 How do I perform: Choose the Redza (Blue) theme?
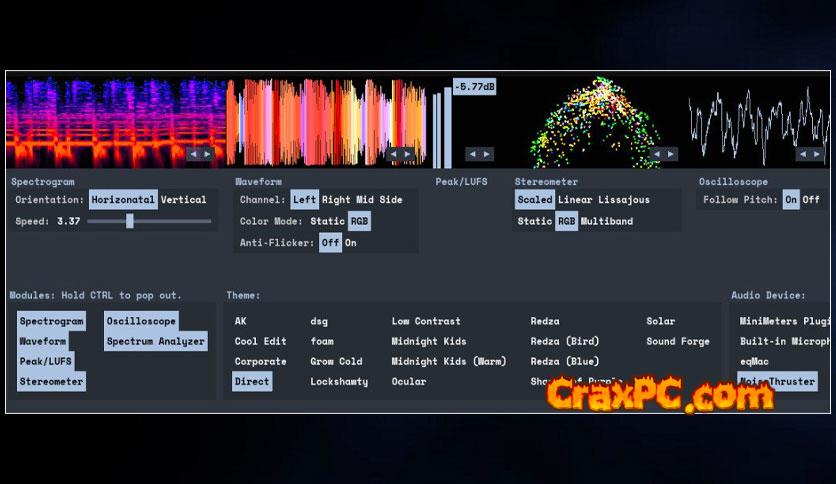pos(565,361)
